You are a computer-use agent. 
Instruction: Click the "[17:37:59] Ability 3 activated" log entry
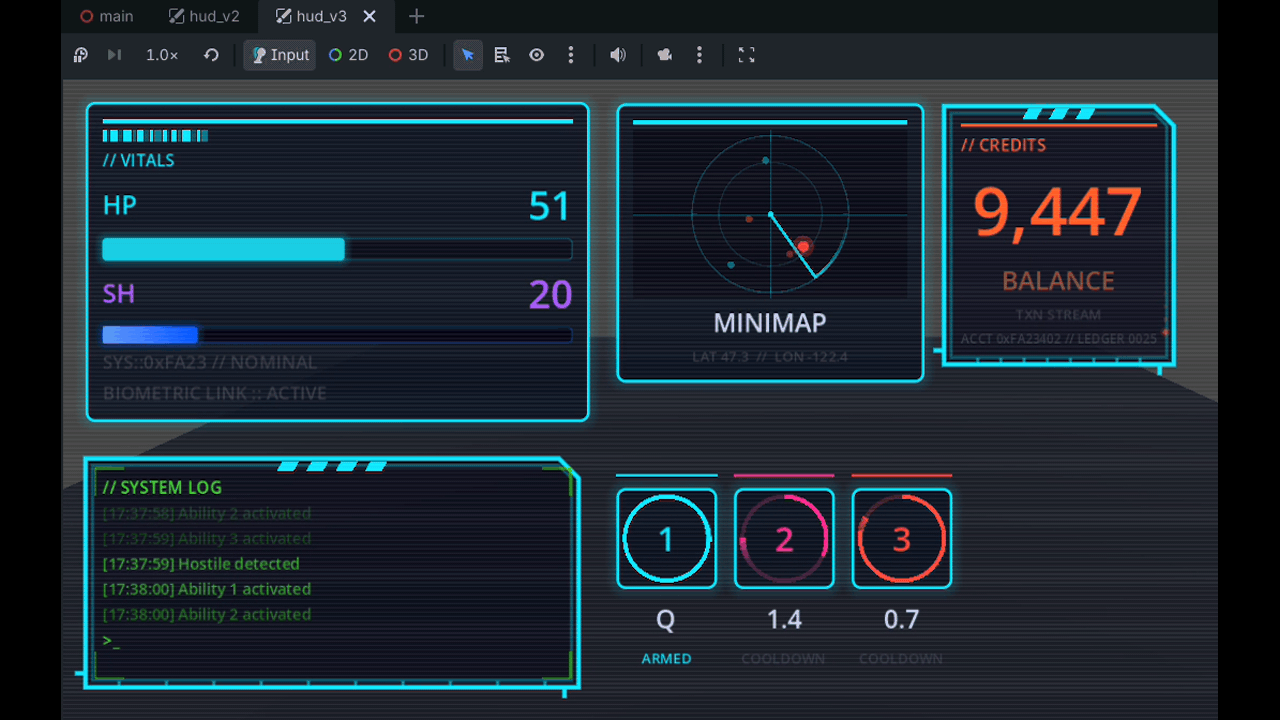point(207,539)
